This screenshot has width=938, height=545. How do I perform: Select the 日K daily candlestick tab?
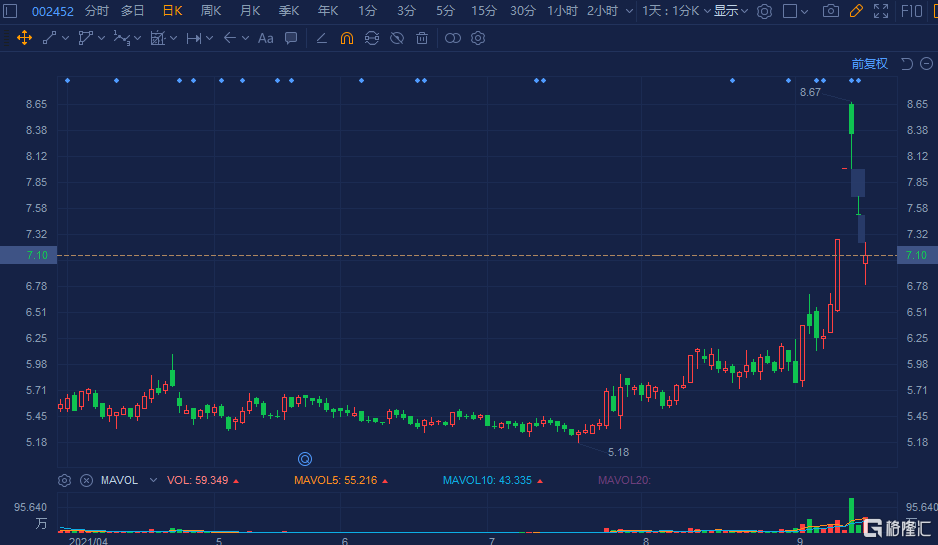(172, 11)
